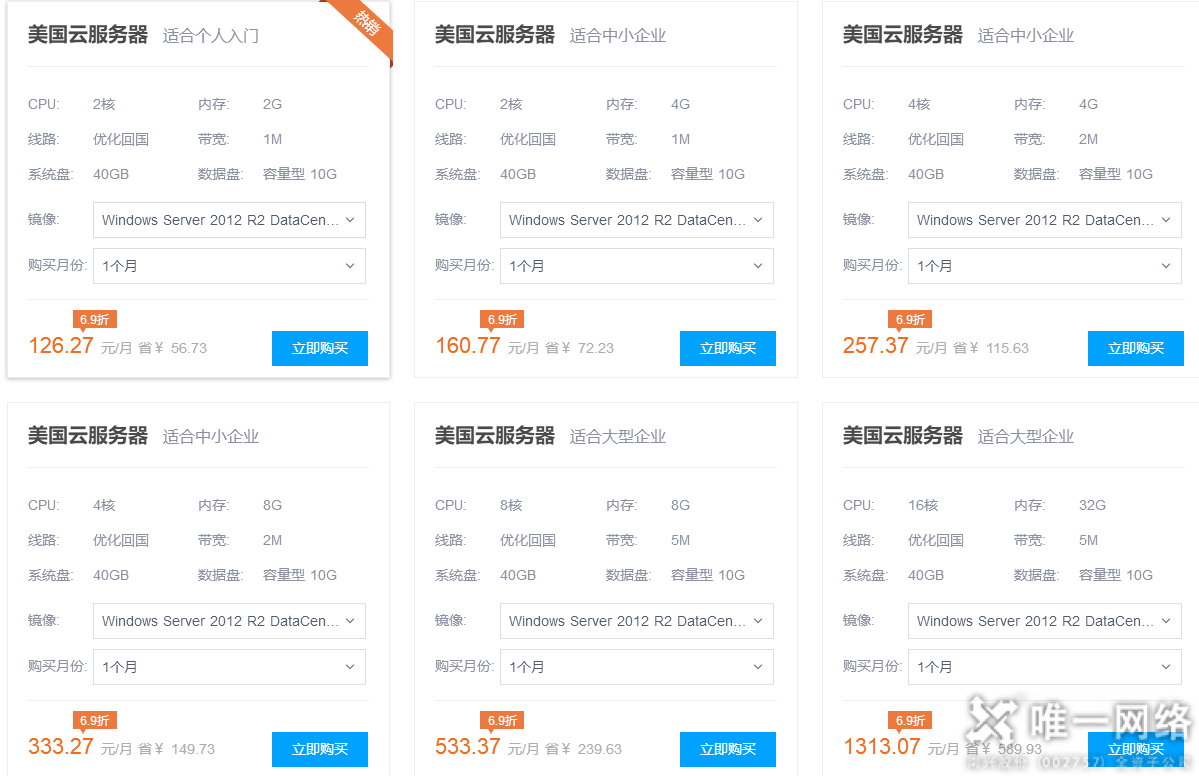Click the price 160.77
Image resolution: width=1199 pixels, height=776 pixels.
(x=468, y=346)
